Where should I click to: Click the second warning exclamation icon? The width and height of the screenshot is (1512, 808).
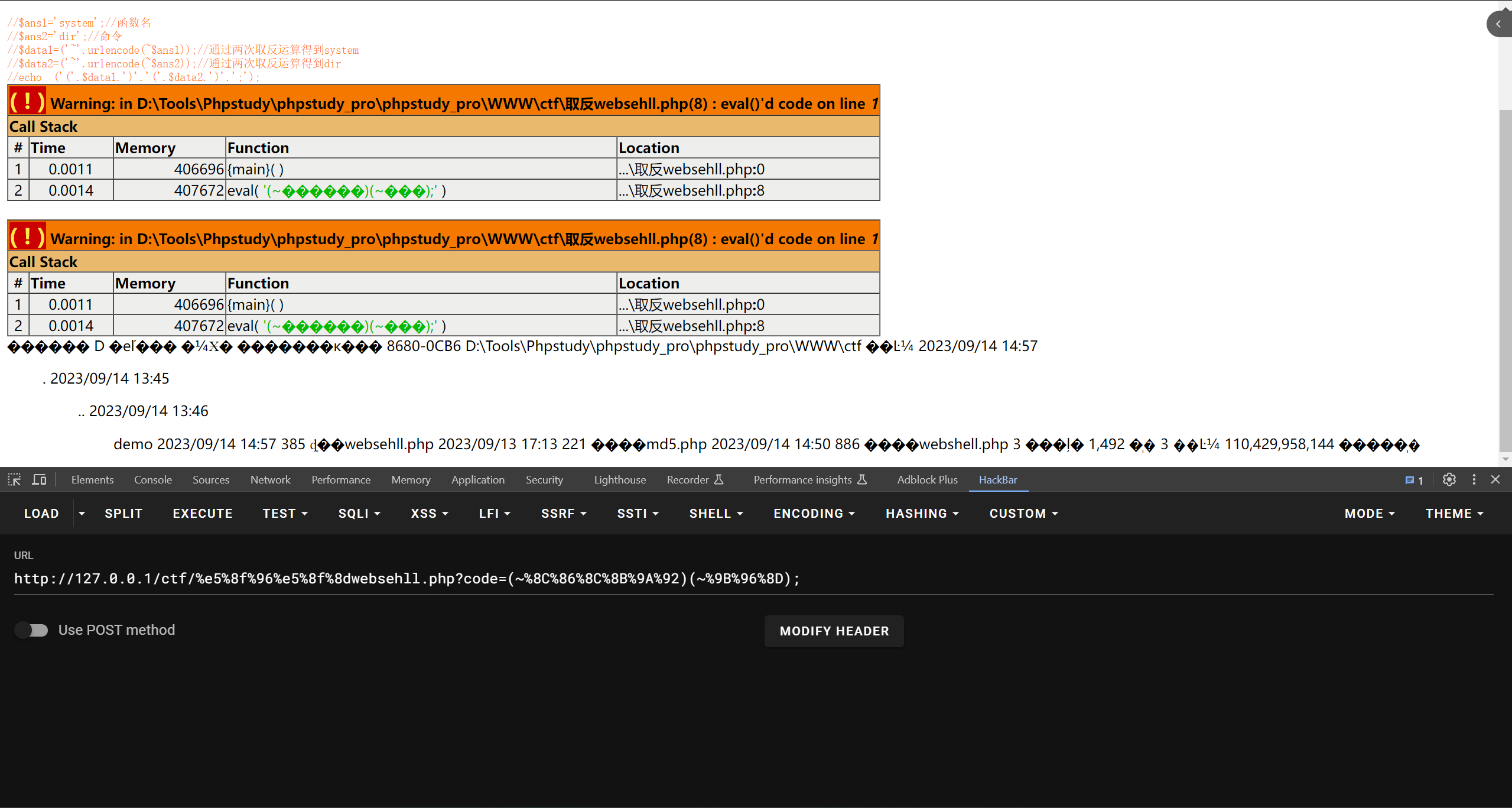click(x=27, y=236)
